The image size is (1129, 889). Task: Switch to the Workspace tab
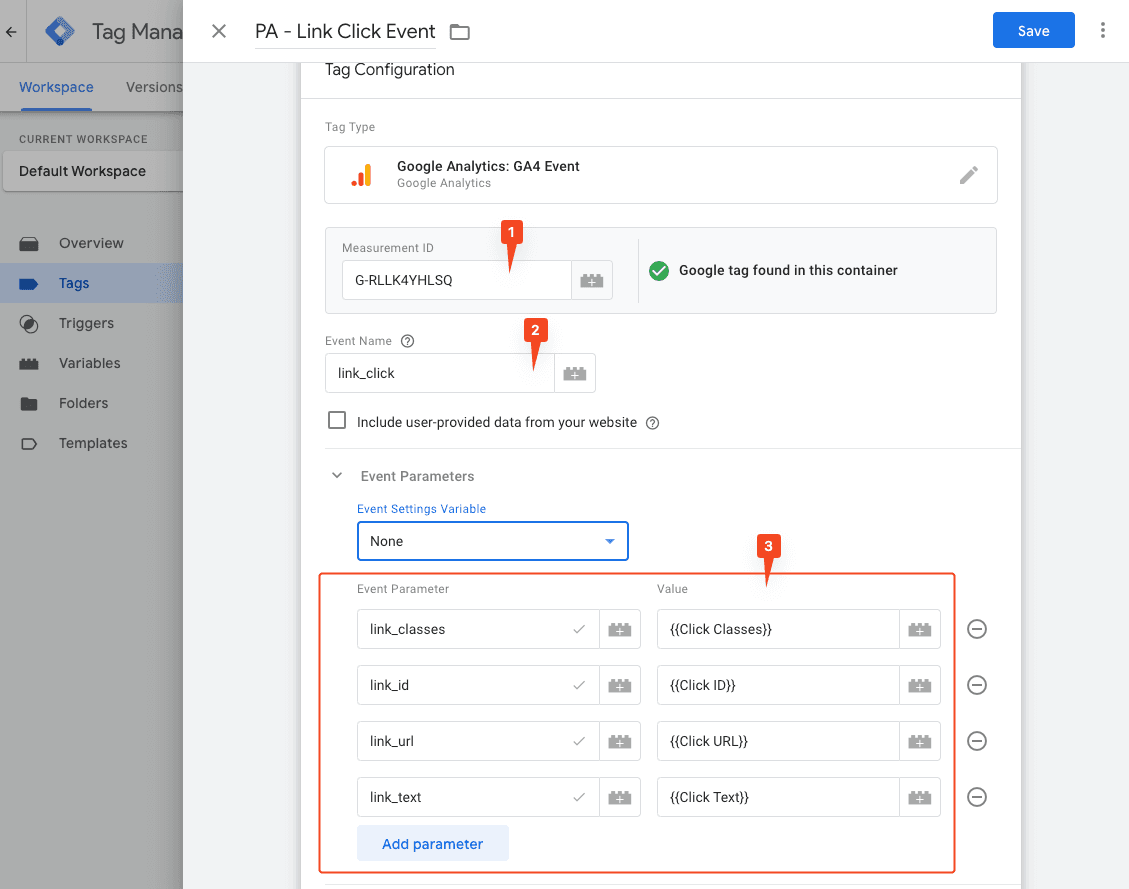point(56,87)
